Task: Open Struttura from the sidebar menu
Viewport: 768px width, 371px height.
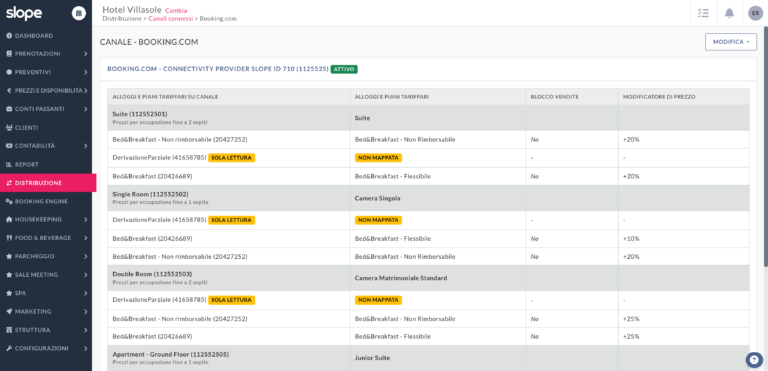Action: pos(46,330)
